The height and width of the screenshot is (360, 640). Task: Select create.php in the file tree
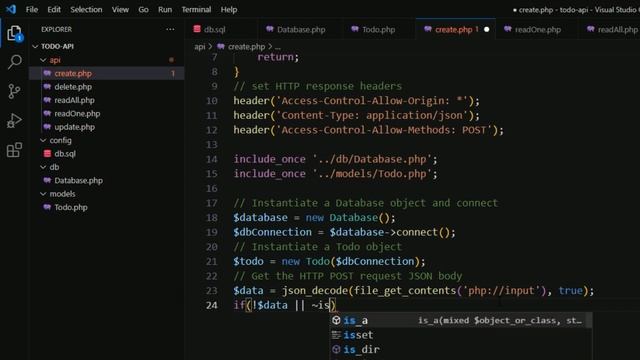107,73
